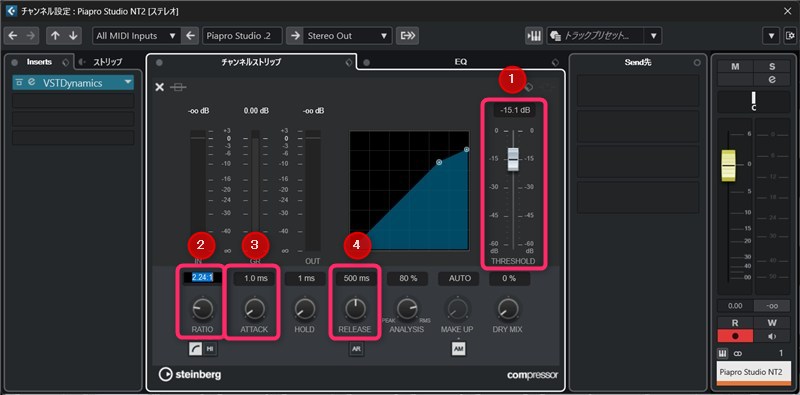Click the down arrow navigation button
Viewport: 800px width, 395px height.
click(x=73, y=36)
